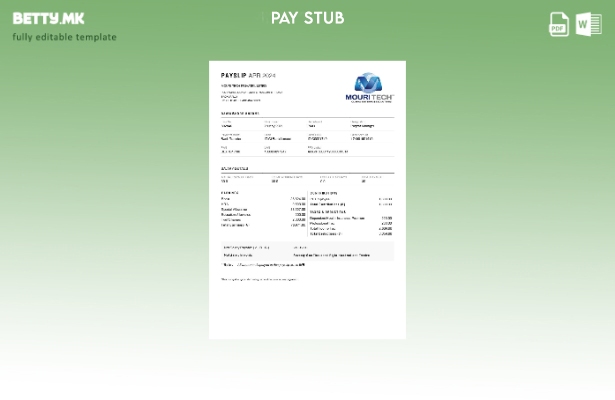615x400 pixels.
Task: Click the PAY STUB title text
Action: 307,18
